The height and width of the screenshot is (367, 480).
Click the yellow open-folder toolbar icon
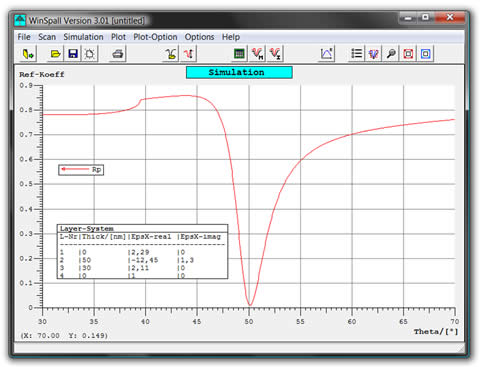click(55, 54)
